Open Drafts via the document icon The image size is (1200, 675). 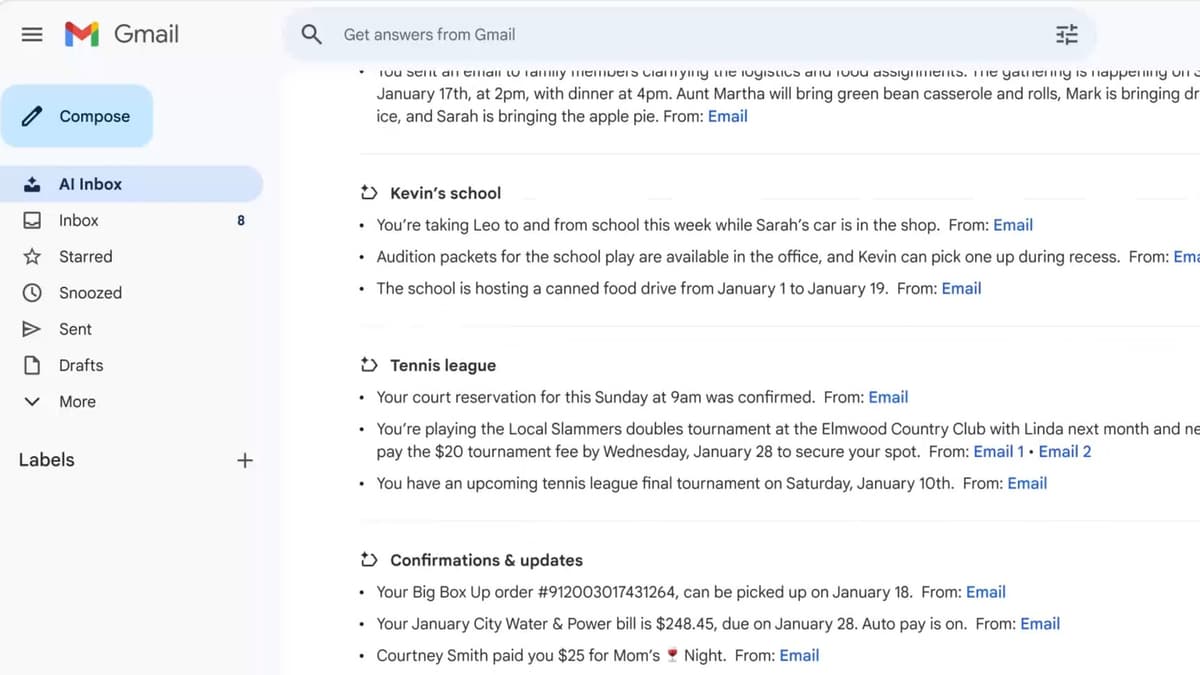click(x=33, y=365)
